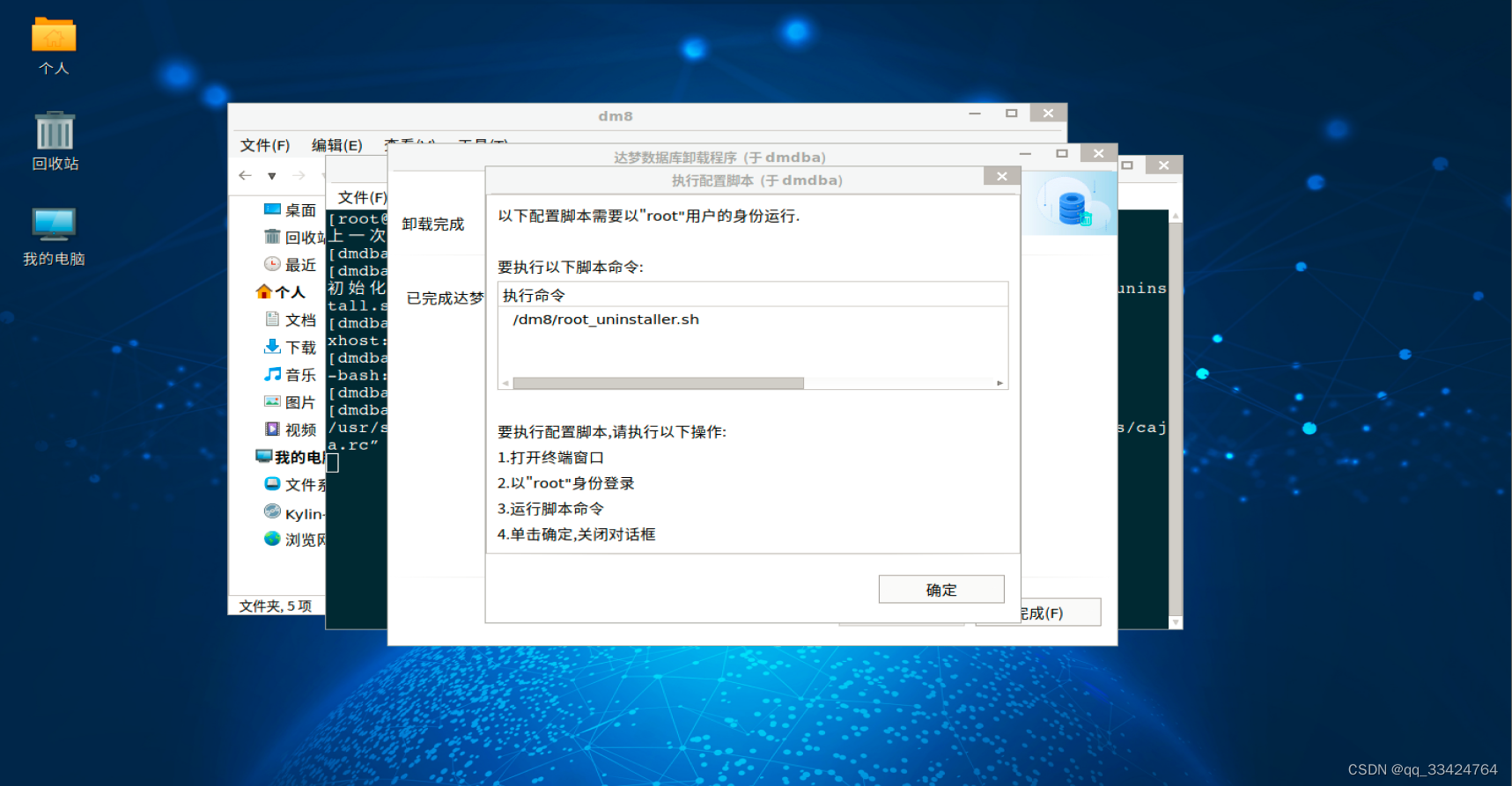Select 视频 in file manager sidebar
Viewport: 1512px width, 786px height.
pyautogui.click(x=290, y=430)
